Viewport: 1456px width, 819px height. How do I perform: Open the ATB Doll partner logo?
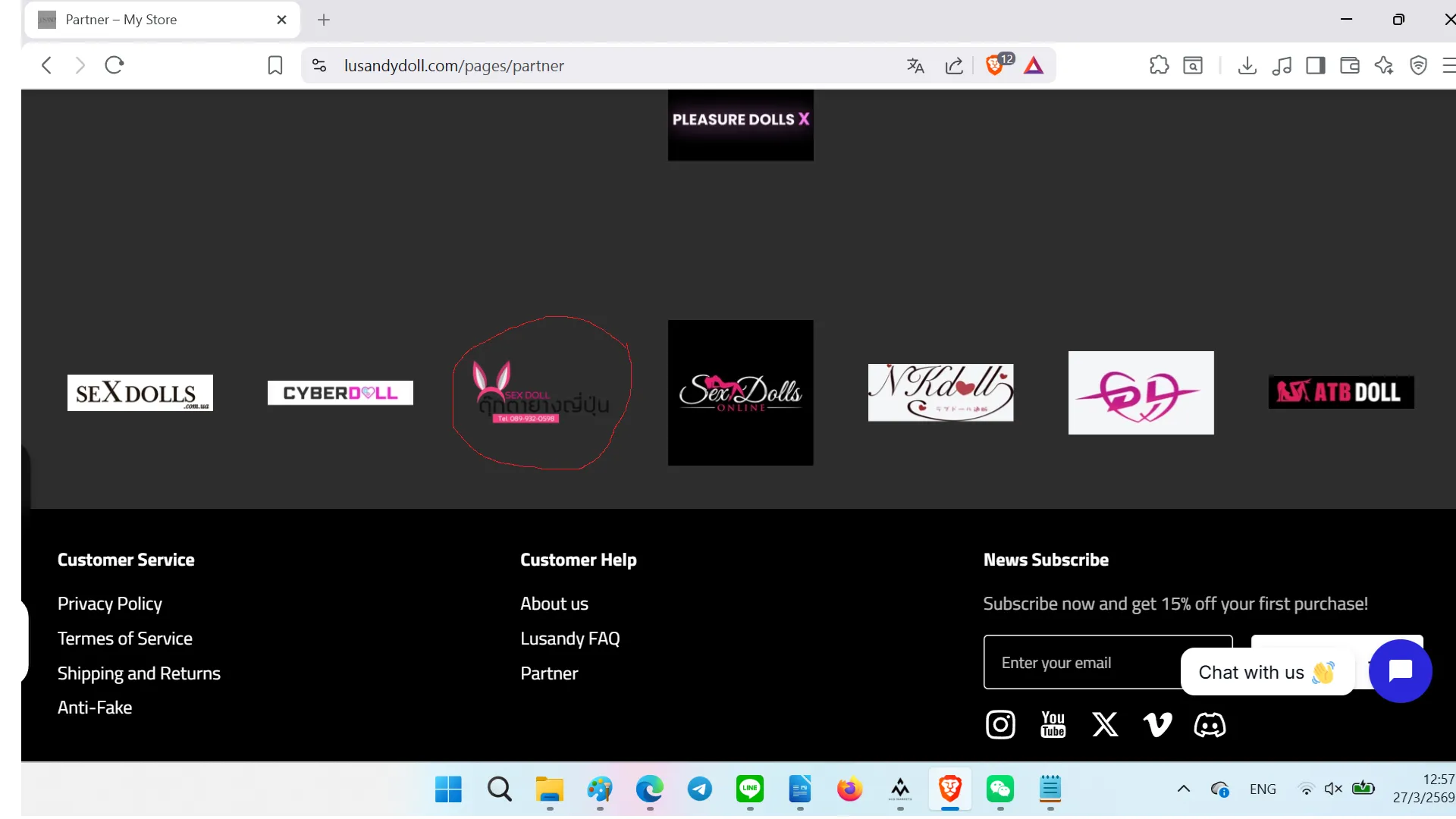[x=1341, y=392]
